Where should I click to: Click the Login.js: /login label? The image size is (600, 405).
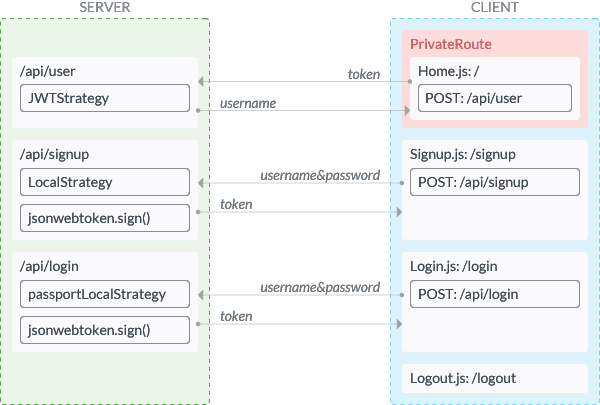point(453,266)
